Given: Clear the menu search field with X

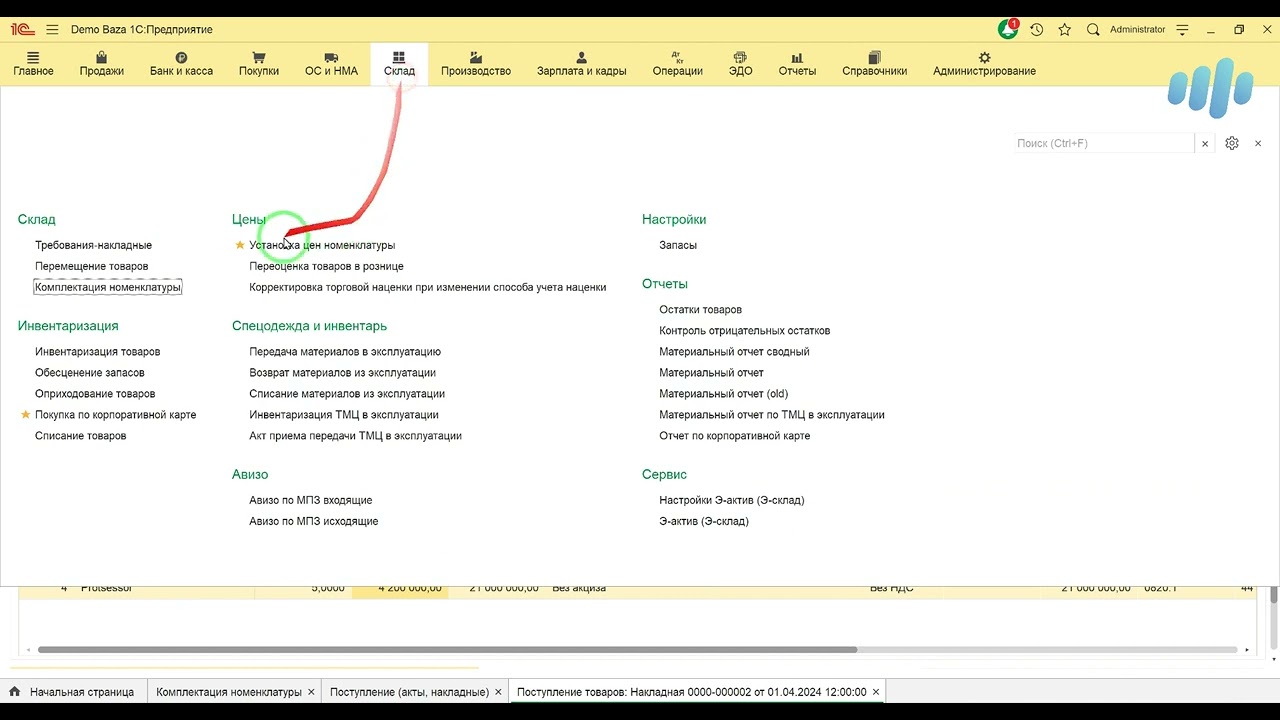Looking at the screenshot, I should (x=1205, y=144).
